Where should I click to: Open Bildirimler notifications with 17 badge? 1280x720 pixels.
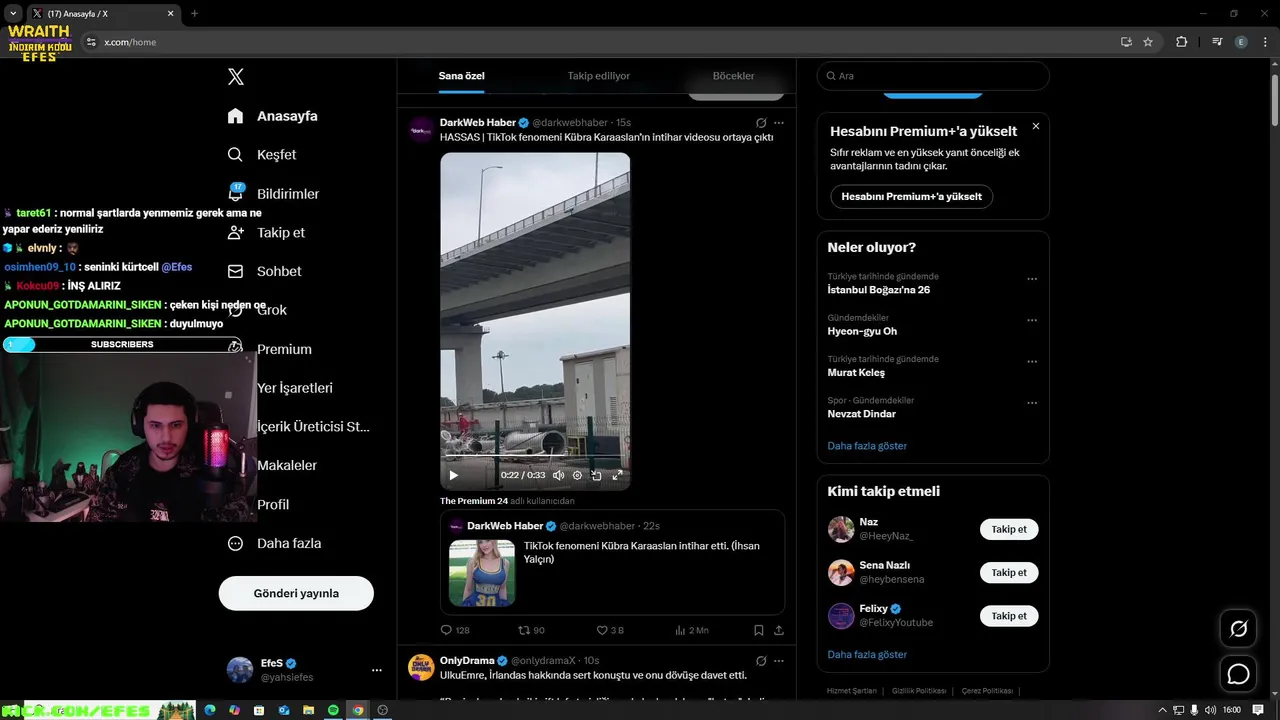point(273,193)
